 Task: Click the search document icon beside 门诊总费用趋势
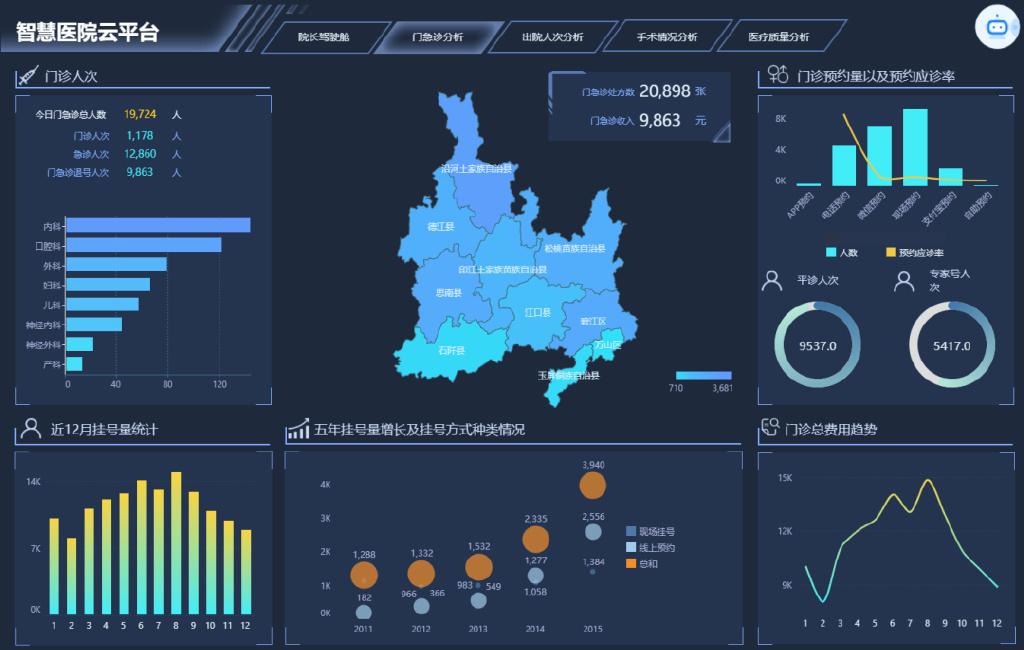click(x=770, y=429)
